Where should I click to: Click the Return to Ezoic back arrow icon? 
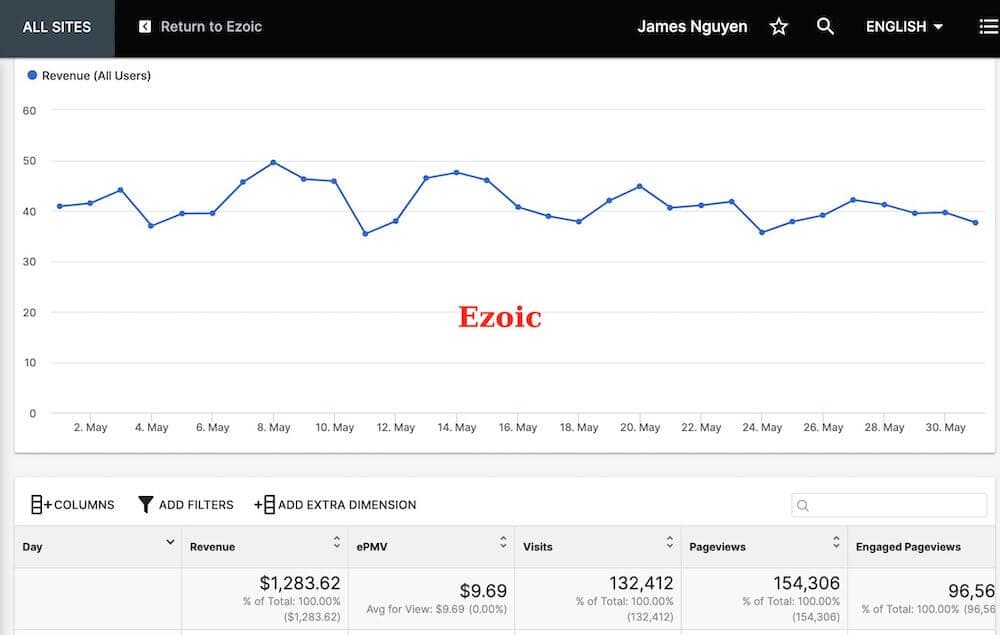point(145,26)
